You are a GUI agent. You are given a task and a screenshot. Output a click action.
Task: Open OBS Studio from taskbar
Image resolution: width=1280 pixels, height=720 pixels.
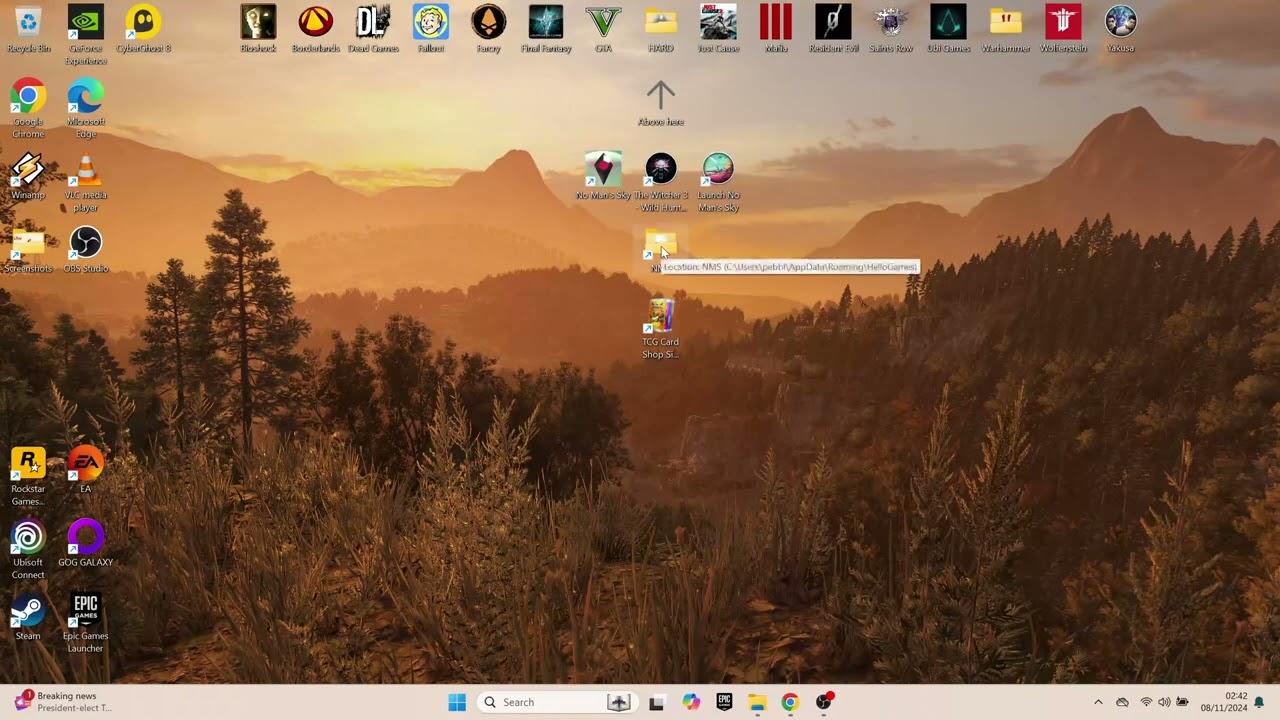(x=824, y=702)
